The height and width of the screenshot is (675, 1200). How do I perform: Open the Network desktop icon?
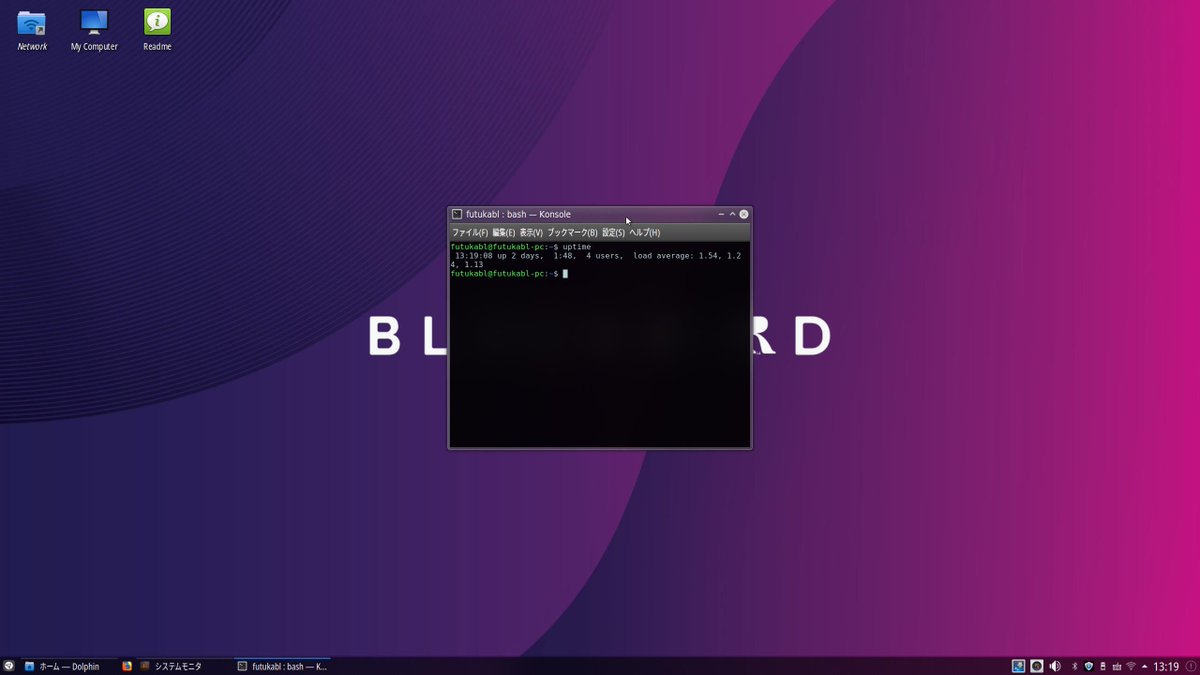pyautogui.click(x=32, y=30)
